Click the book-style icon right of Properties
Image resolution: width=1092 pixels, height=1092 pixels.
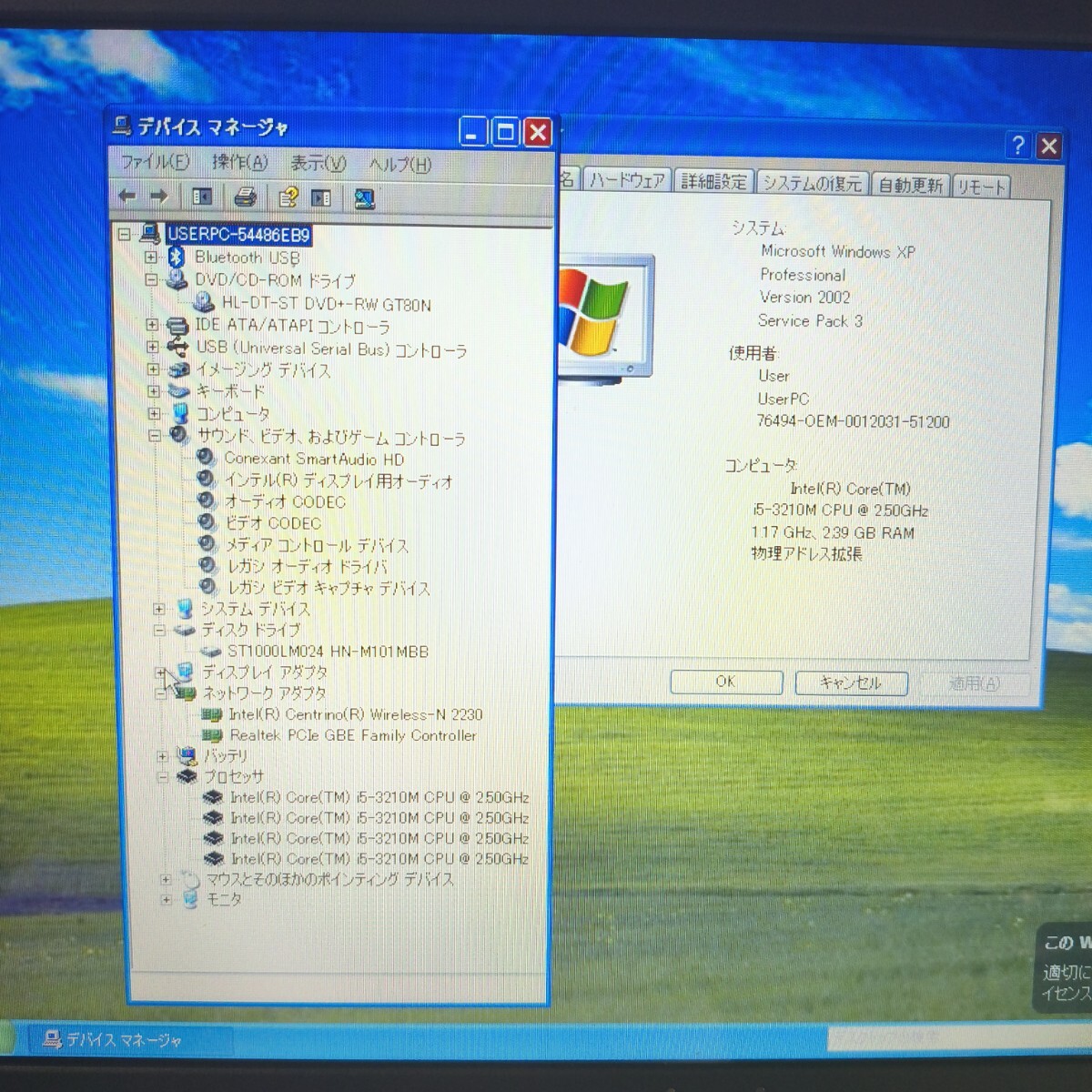[x=321, y=197]
